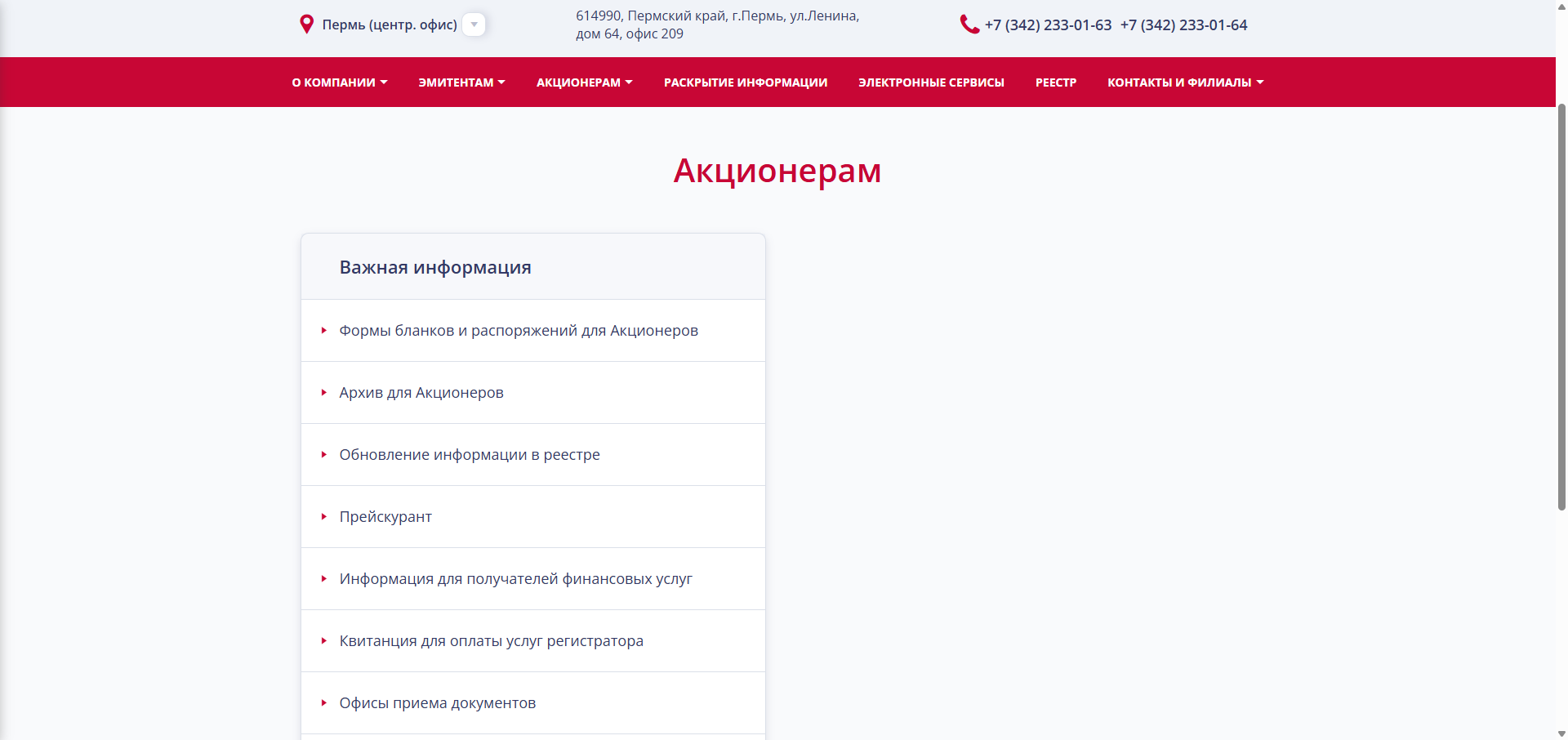The width and height of the screenshot is (1568, 740).
Task: Open РАСКРЫТИЕ ИНФОРМАЦИИ in the navigation bar
Action: click(746, 82)
